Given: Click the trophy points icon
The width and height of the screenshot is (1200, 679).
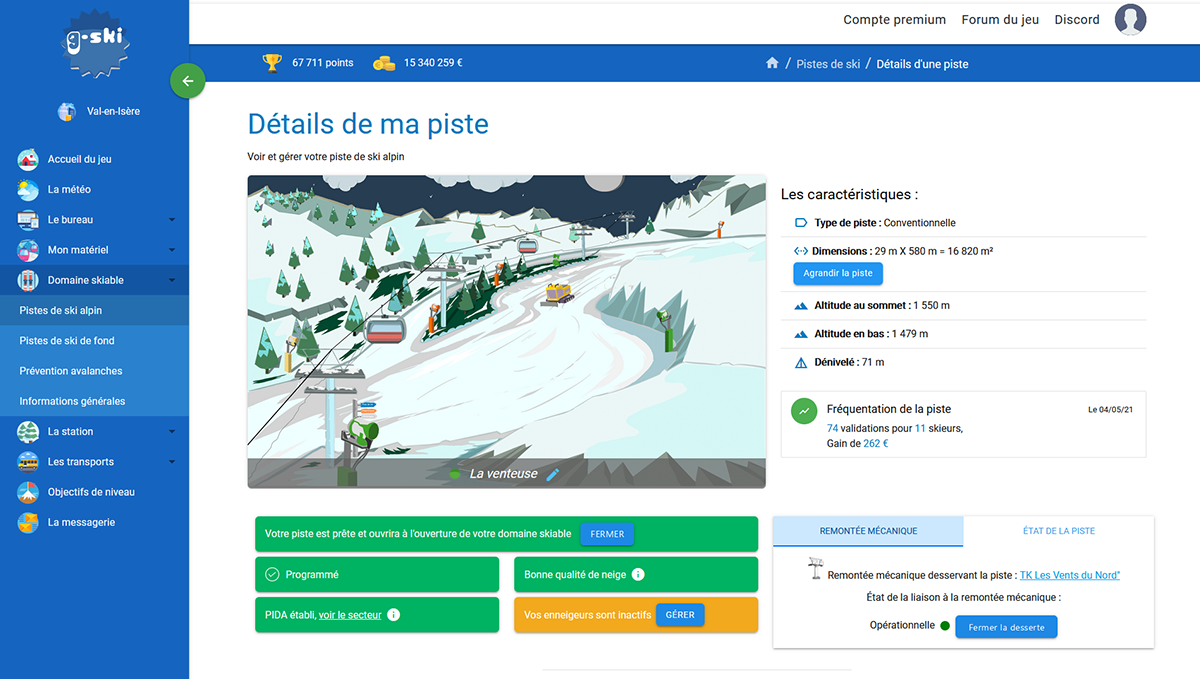Looking at the screenshot, I should tap(272, 63).
